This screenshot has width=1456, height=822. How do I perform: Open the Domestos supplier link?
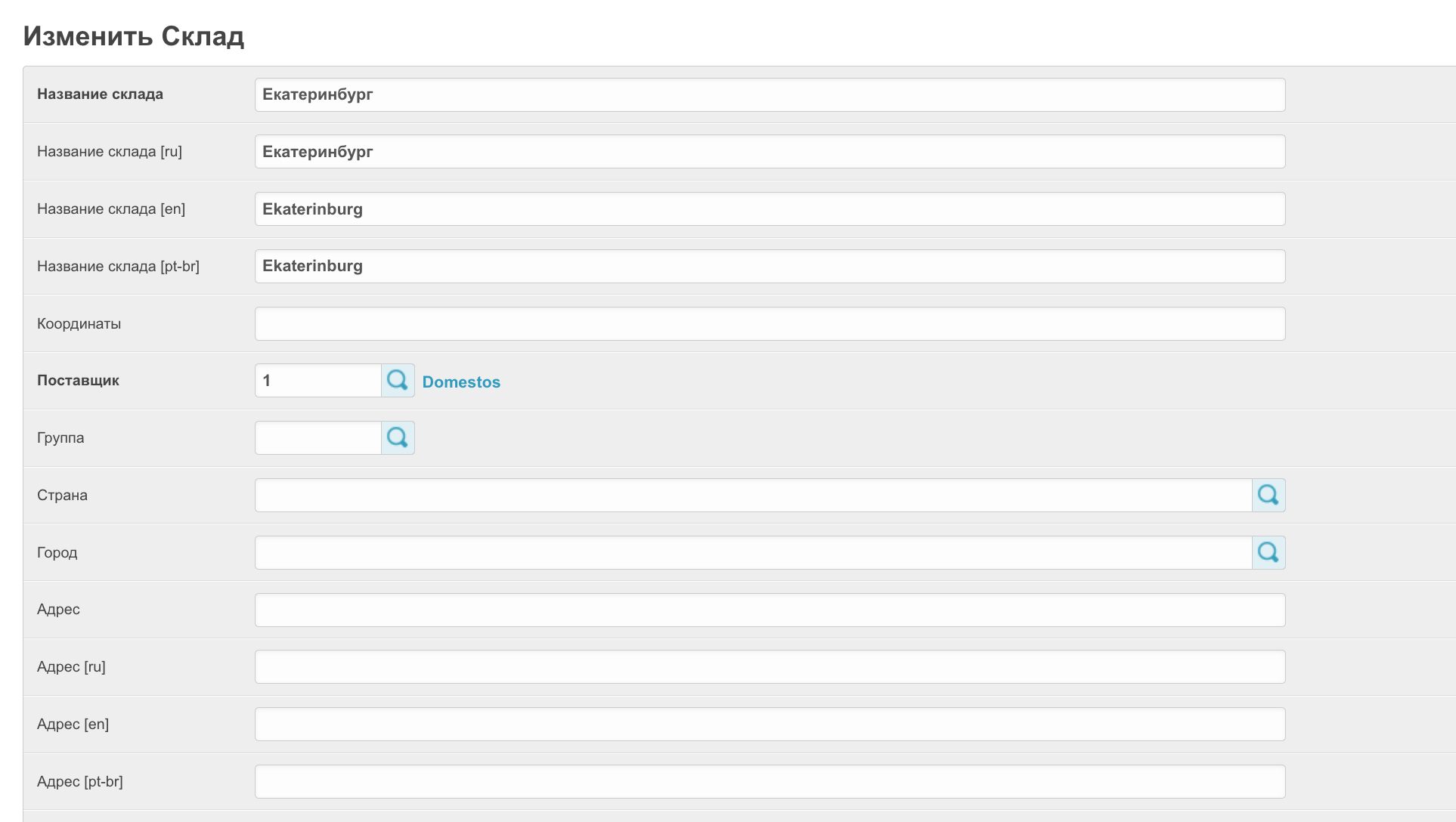[461, 382]
